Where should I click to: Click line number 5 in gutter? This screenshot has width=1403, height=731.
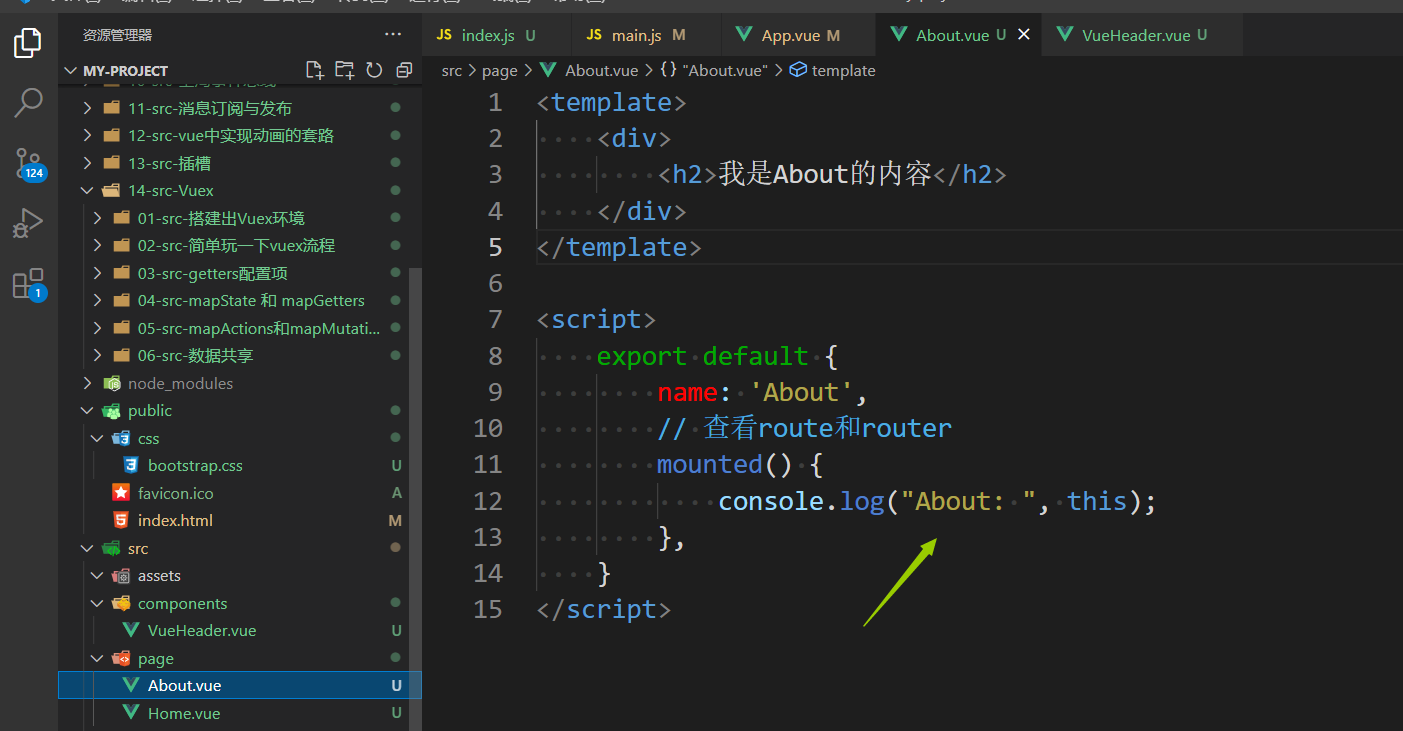point(495,247)
